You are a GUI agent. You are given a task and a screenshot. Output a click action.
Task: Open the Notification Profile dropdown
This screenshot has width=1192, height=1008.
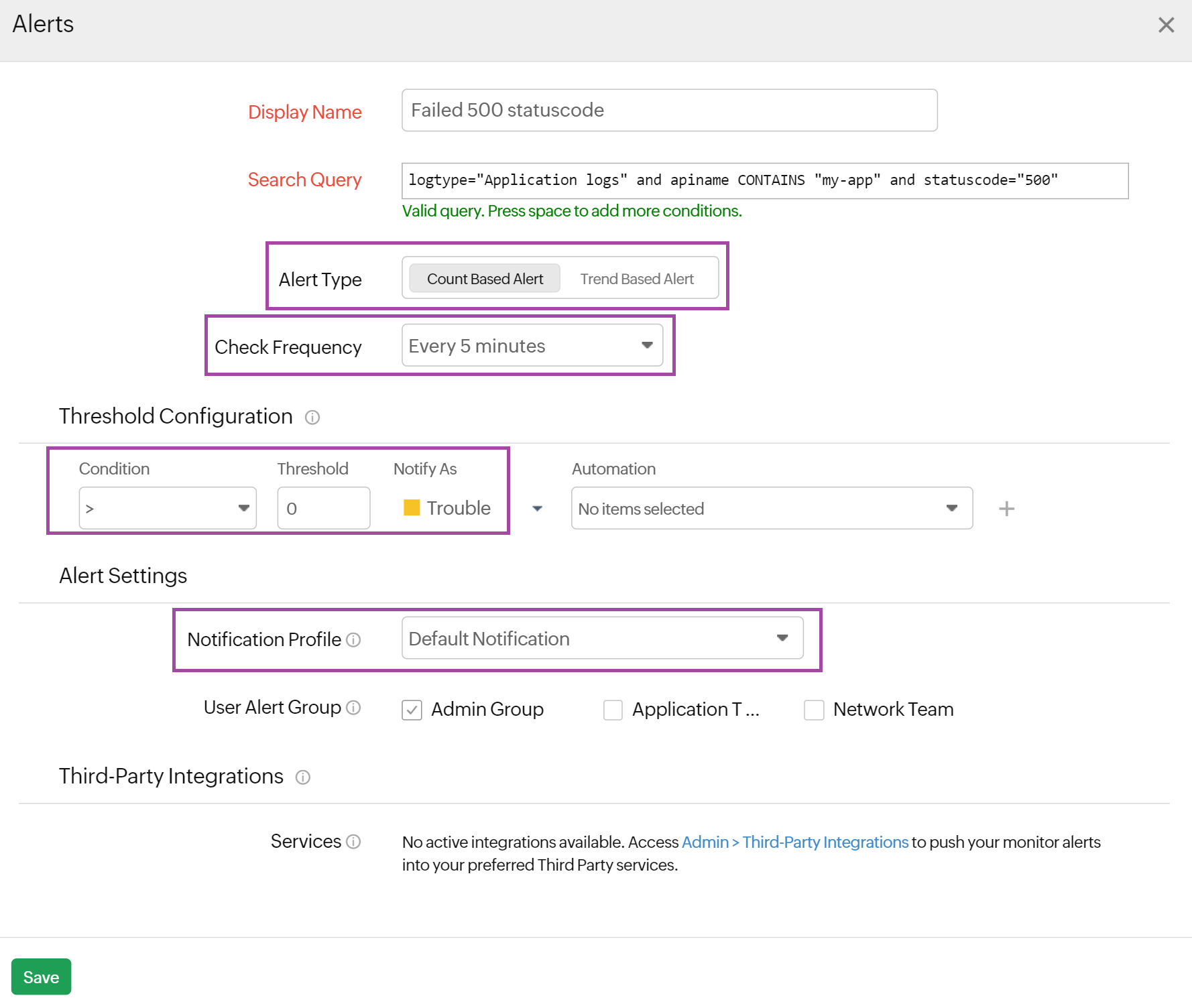pos(602,639)
